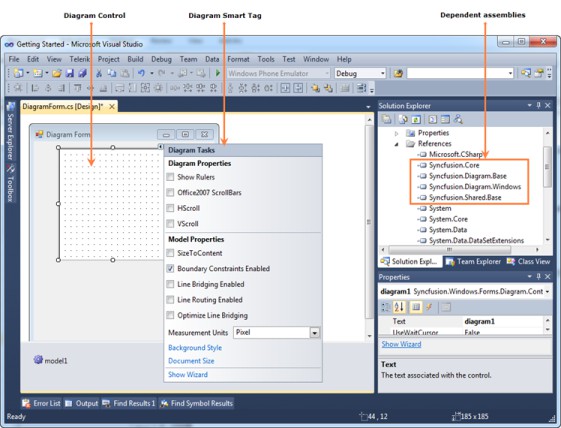561x428 pixels.
Task: Open the Undo history dropdown arrow
Action: [151, 73]
